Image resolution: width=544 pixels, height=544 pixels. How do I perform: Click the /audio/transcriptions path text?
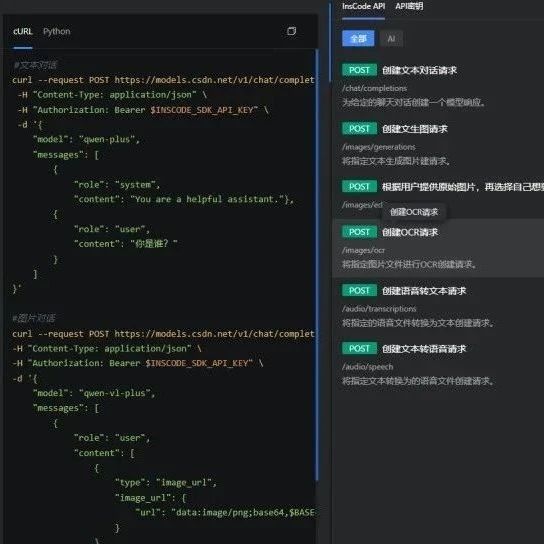(x=379, y=309)
